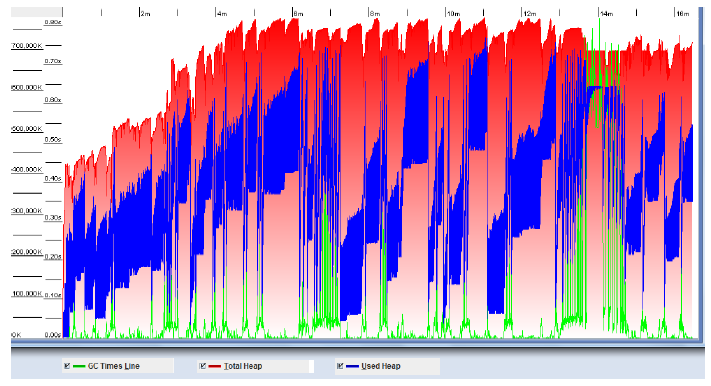711x386 pixels.
Task: Click the blue Used Heap legend swatch
Action: pyautogui.click(x=352, y=366)
